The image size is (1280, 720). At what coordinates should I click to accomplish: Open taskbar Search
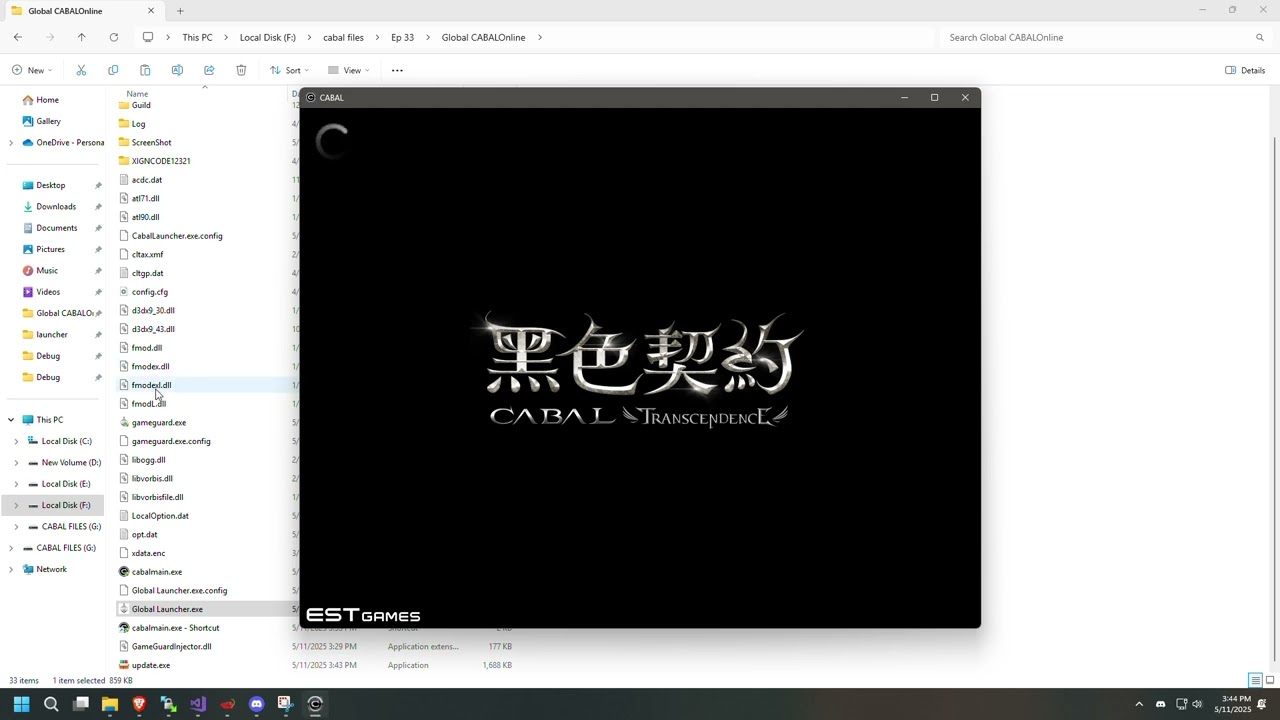click(x=51, y=704)
